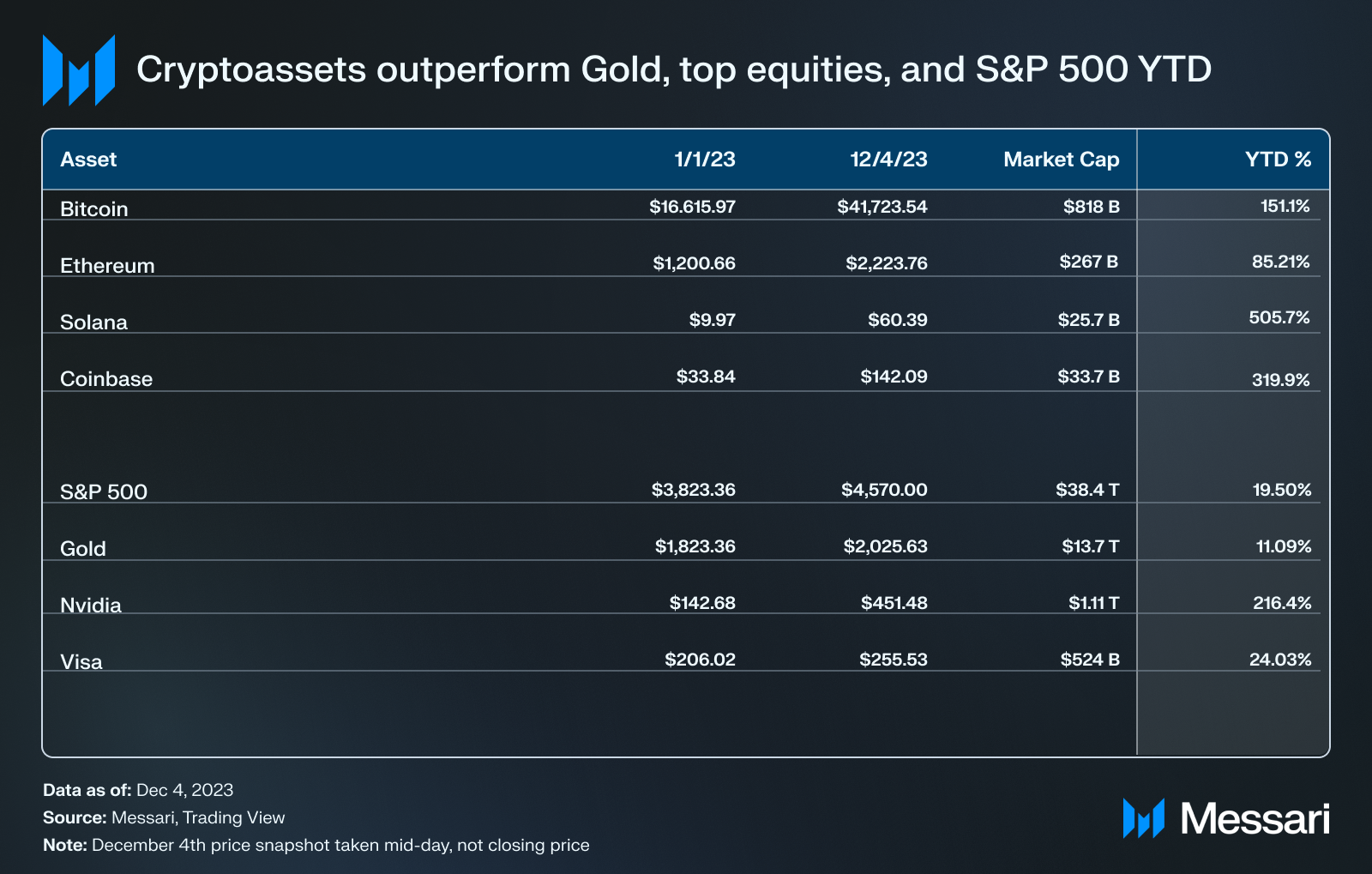1372x874 pixels.
Task: Select the Coinbase row label
Action: click(x=106, y=379)
